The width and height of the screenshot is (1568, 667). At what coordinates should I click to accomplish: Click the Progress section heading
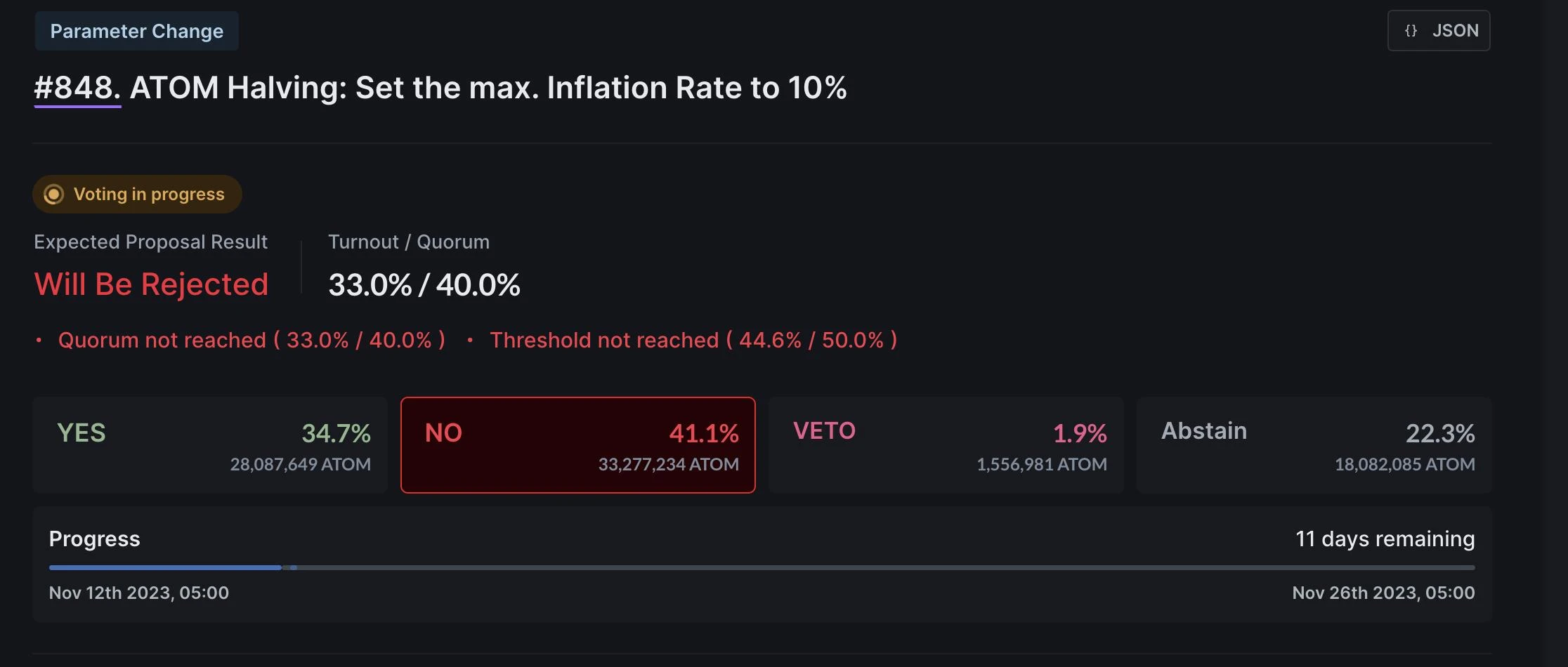[95, 539]
